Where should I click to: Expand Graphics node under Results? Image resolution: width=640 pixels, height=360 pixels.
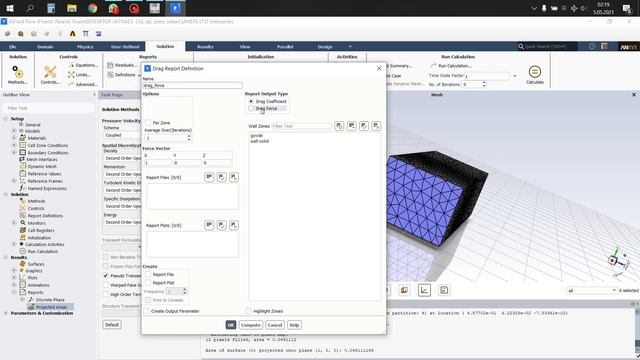click(x=14, y=270)
